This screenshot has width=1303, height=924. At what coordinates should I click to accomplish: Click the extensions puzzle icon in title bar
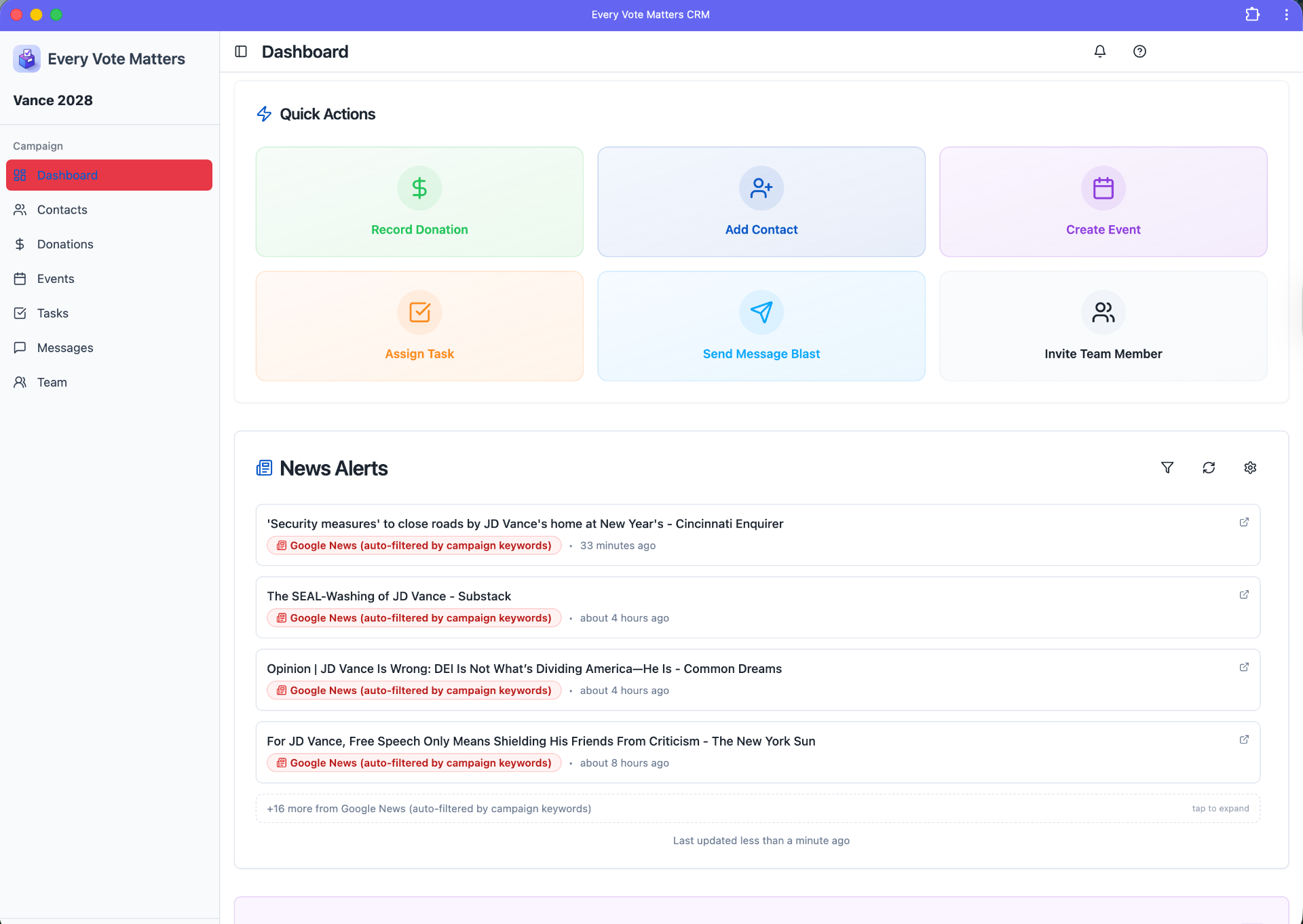point(1252,14)
